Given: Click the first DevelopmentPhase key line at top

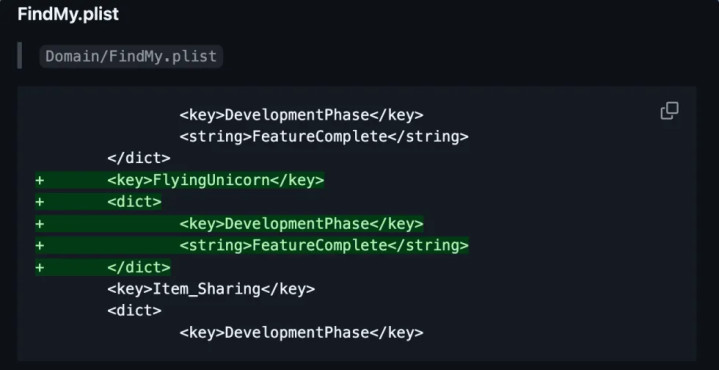Looking at the screenshot, I should coord(301,115).
